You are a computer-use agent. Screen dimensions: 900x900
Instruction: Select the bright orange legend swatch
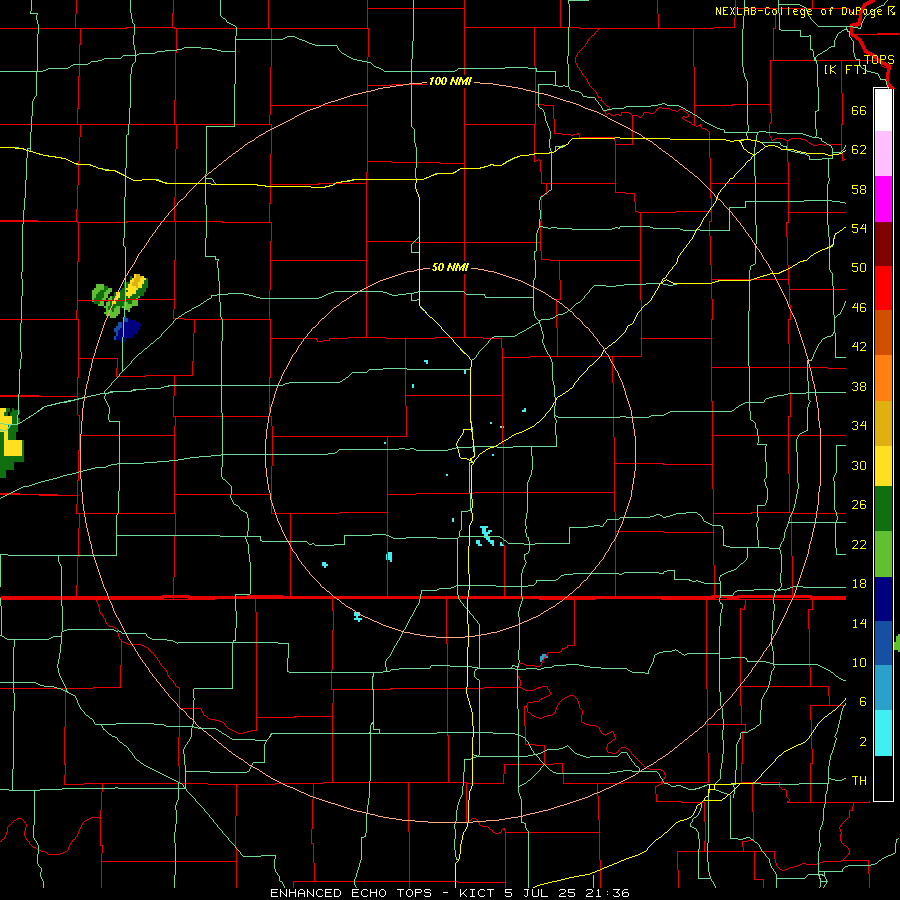(883, 378)
